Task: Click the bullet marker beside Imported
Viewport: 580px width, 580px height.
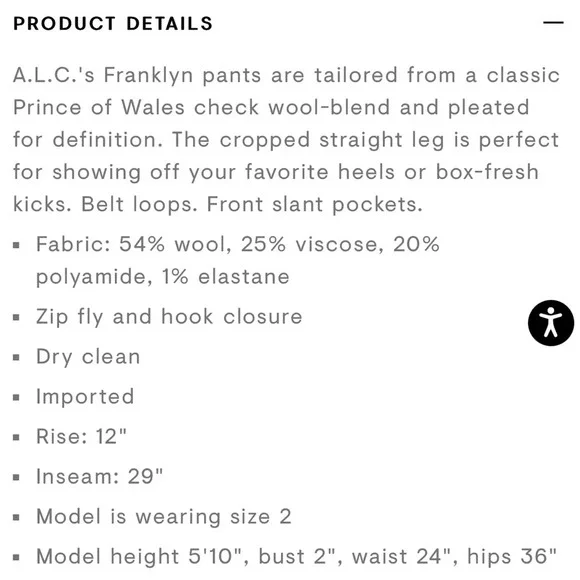Action: 16,397
